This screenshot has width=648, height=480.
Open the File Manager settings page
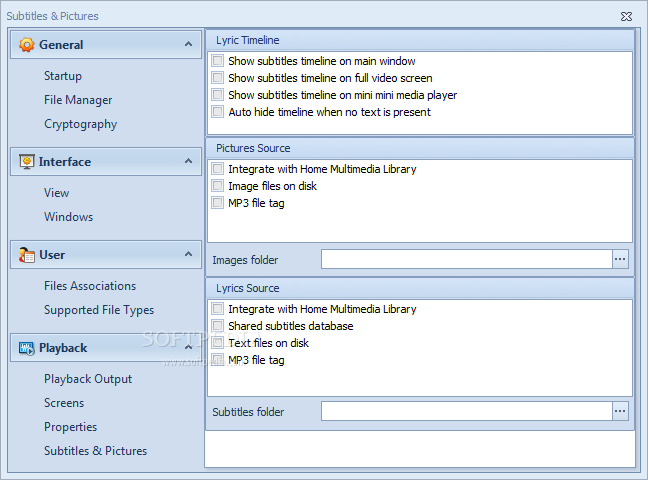[78, 100]
